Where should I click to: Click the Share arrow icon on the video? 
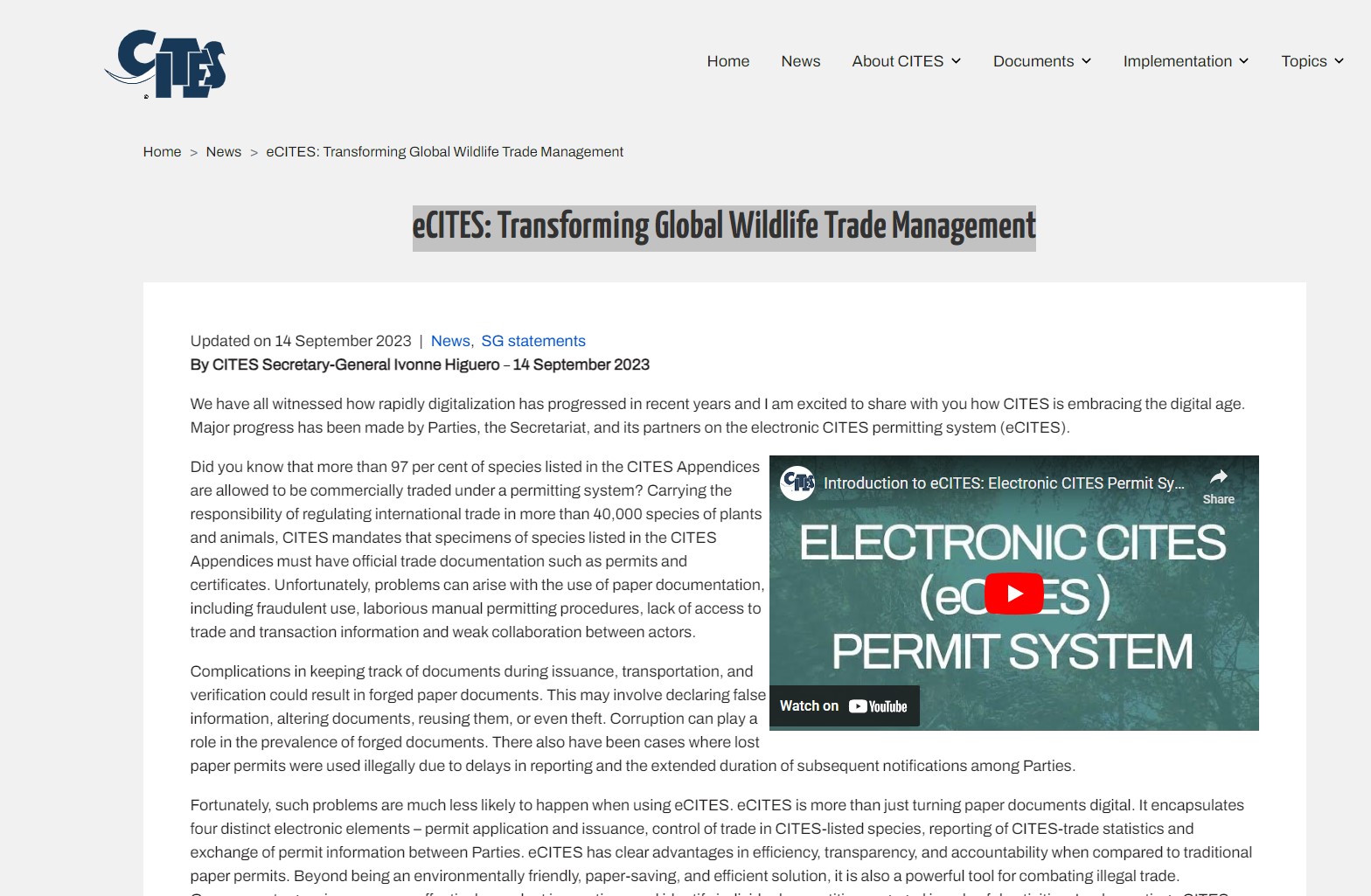coord(1218,477)
